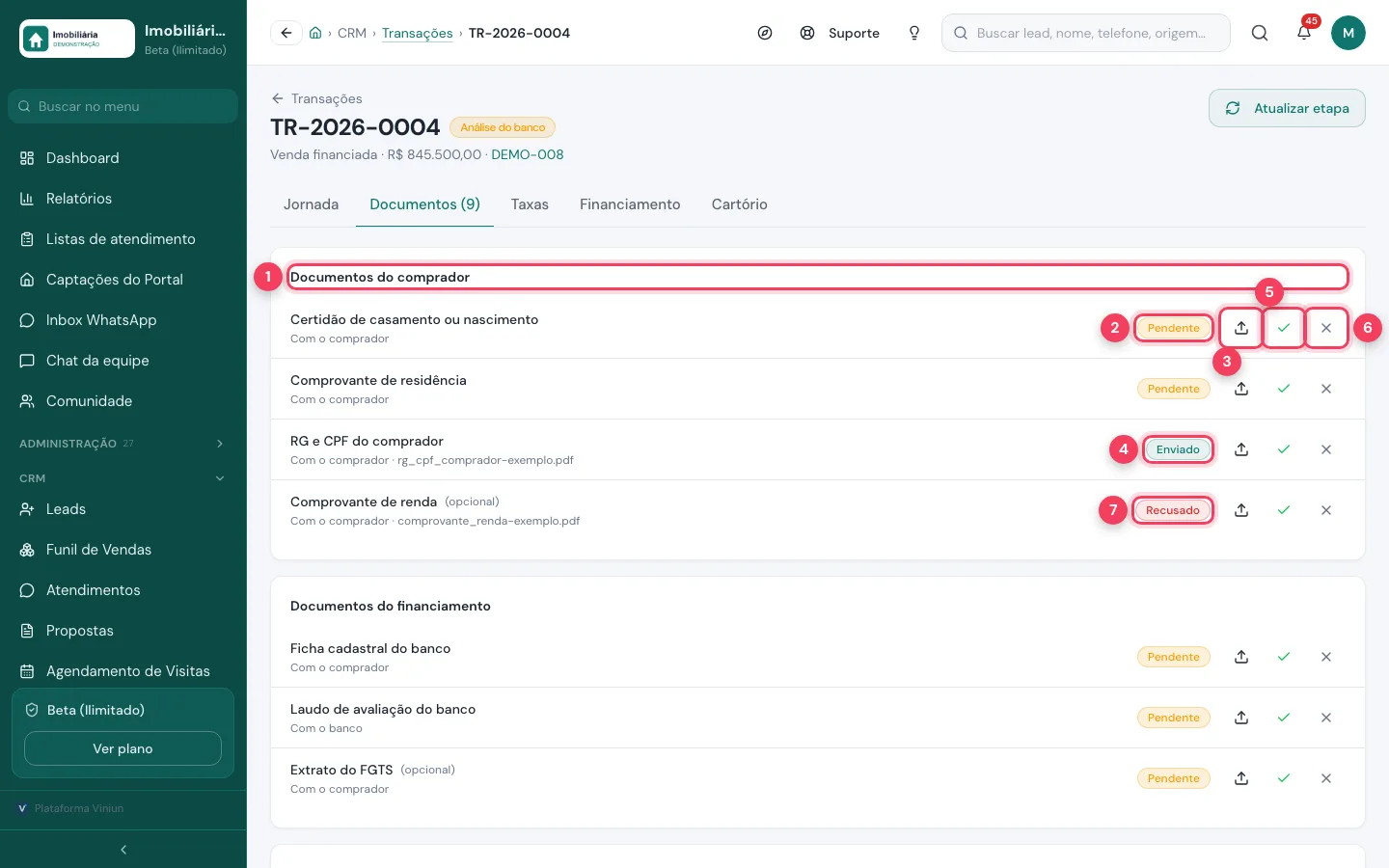The height and width of the screenshot is (868, 1389).
Task: Open the Cartório tab
Action: (x=740, y=204)
